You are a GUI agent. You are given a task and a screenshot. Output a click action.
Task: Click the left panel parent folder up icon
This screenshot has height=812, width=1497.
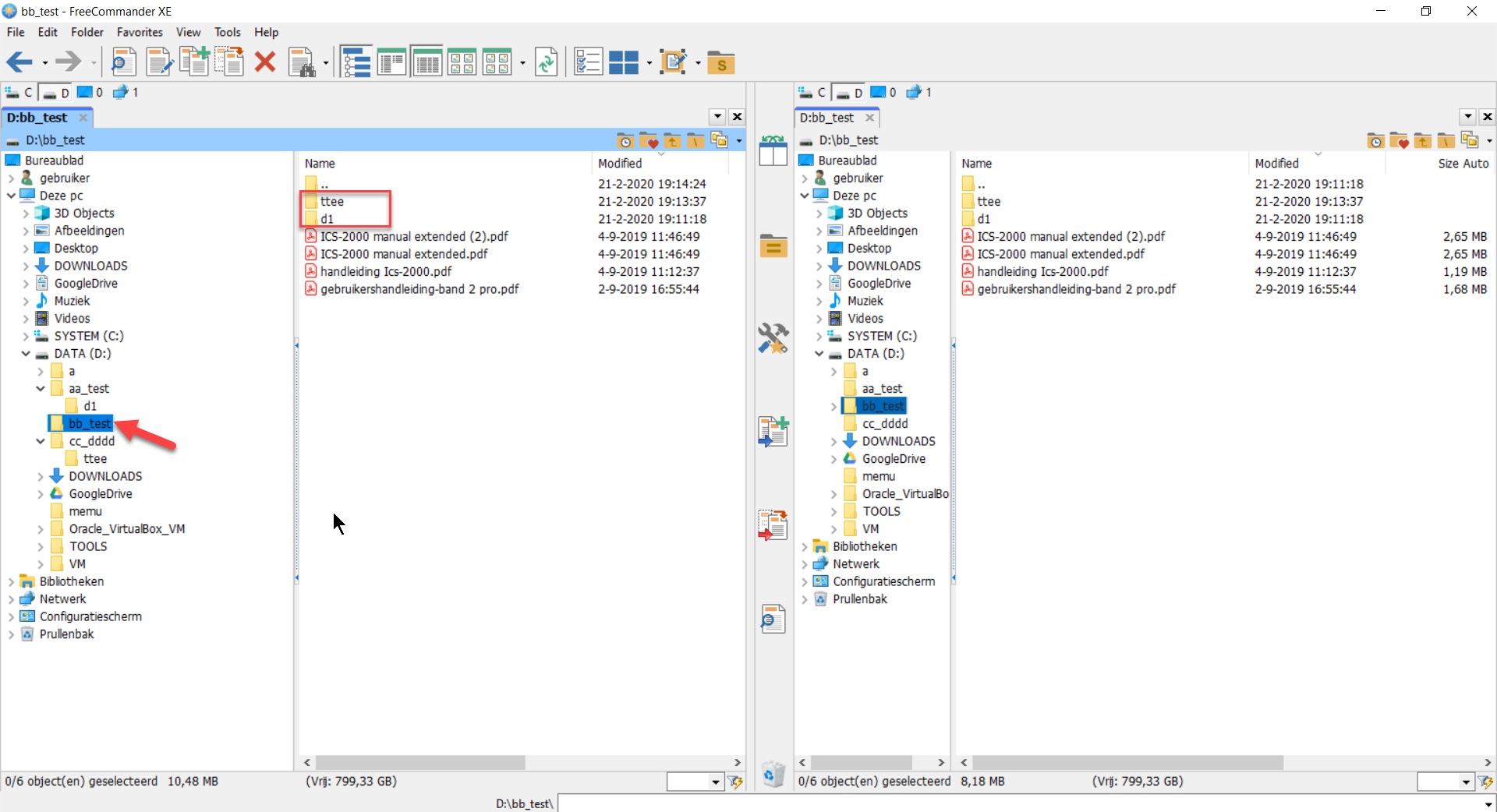pyautogui.click(x=672, y=140)
